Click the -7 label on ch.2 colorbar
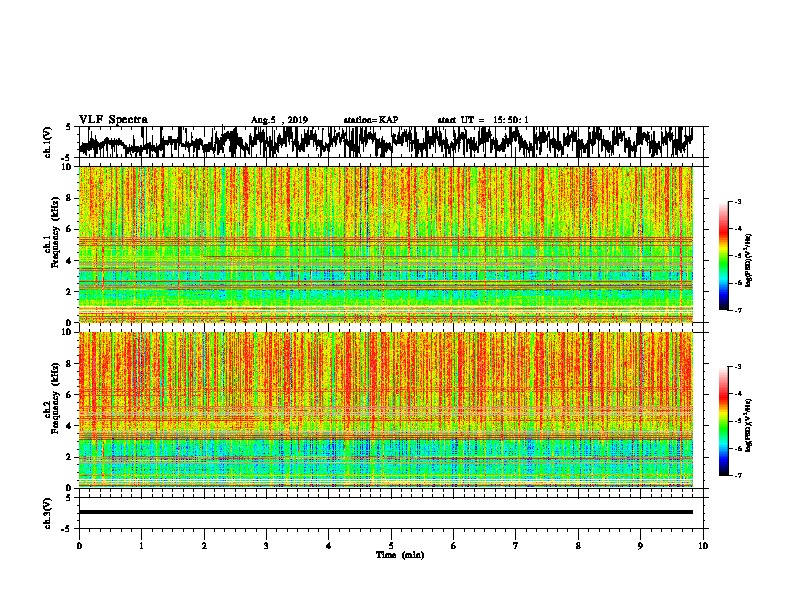 [x=738, y=475]
